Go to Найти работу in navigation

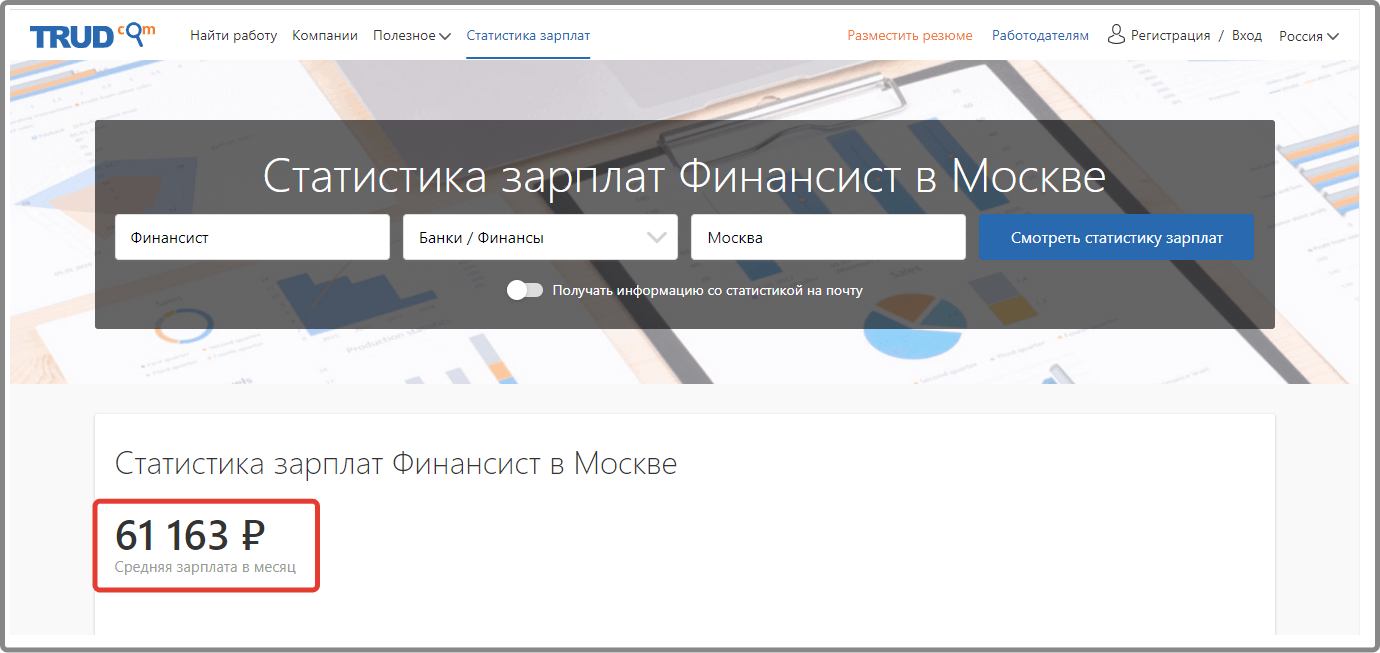click(x=233, y=35)
